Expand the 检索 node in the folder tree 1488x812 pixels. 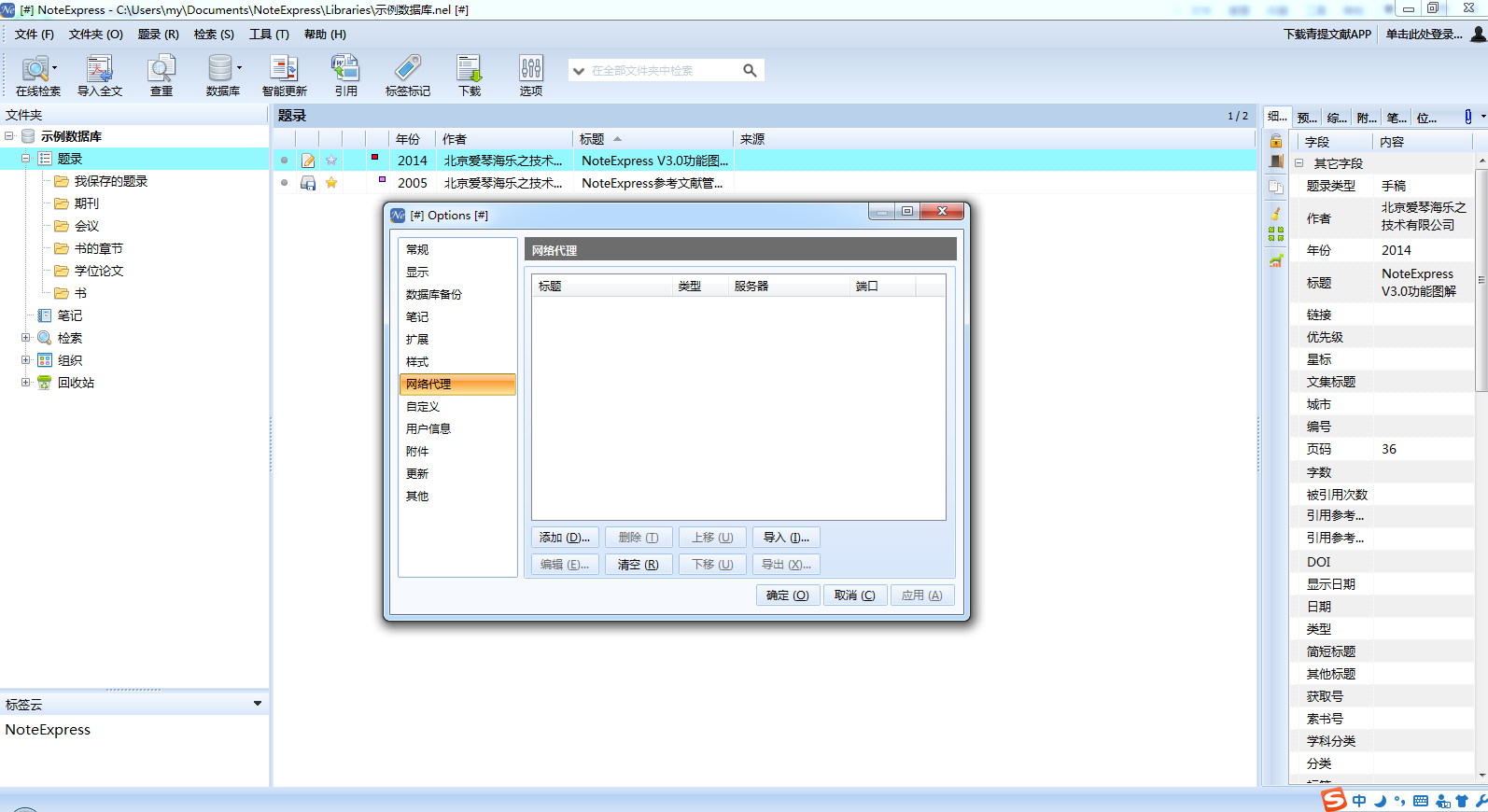click(26, 338)
